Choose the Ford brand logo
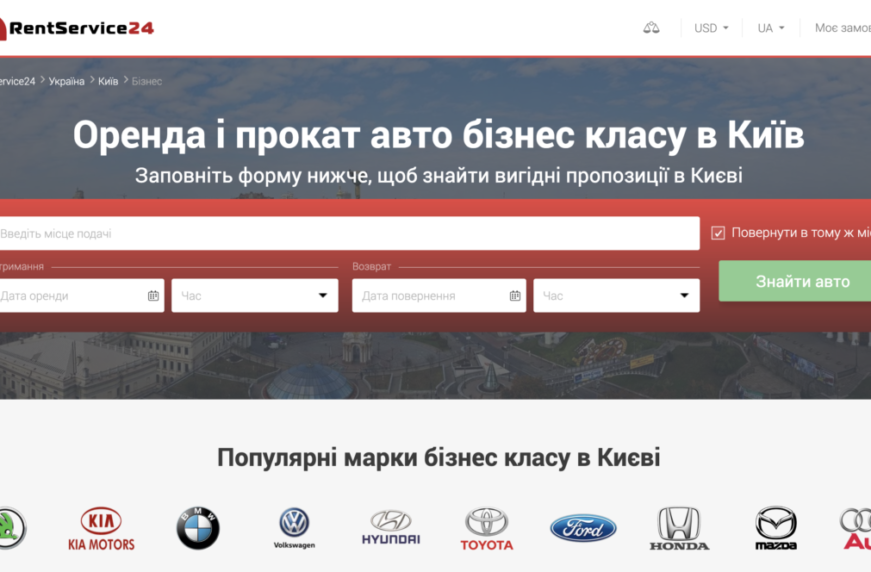 tap(583, 528)
